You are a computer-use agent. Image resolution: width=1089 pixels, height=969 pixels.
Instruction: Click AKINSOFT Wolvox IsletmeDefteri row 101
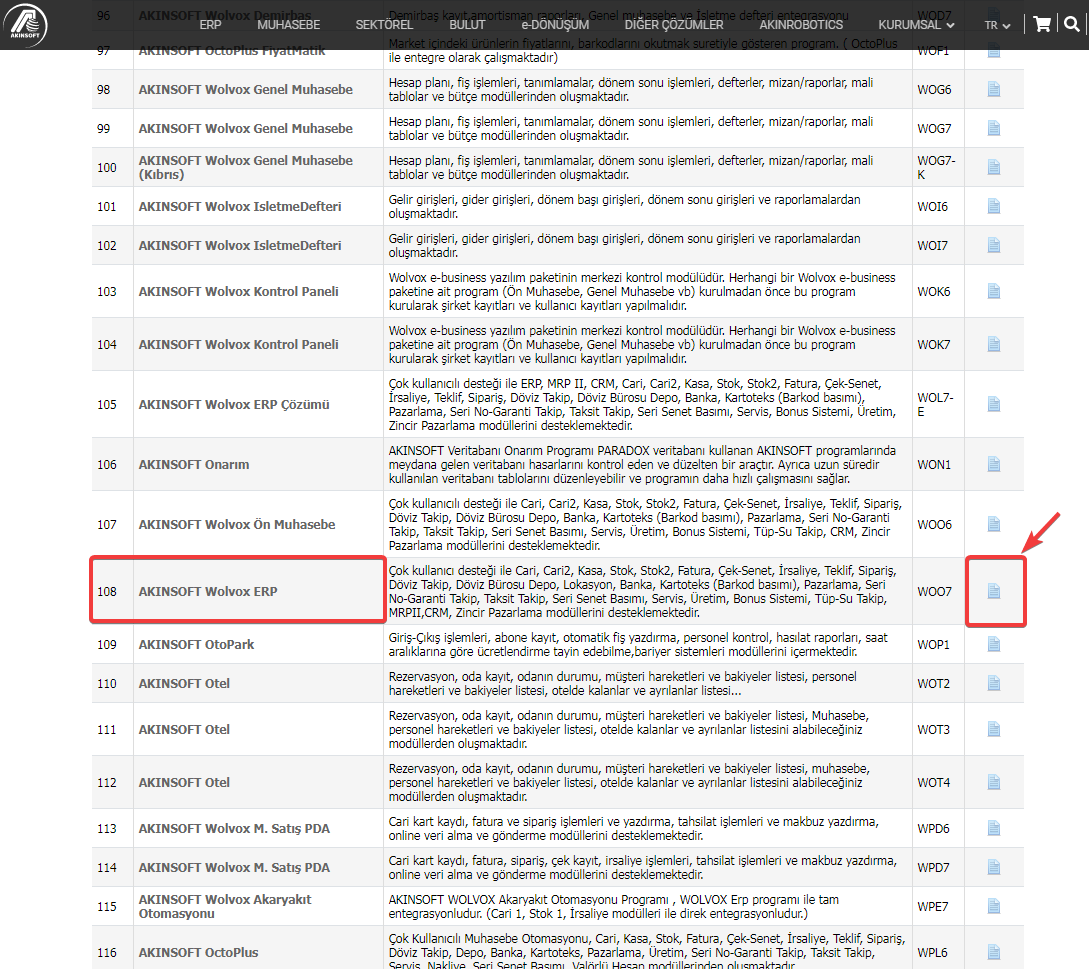click(x=240, y=206)
